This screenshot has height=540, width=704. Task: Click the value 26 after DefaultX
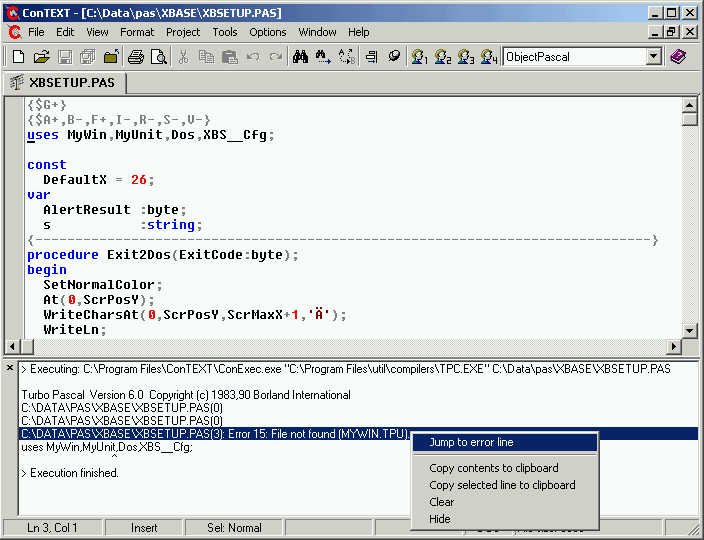[139, 180]
